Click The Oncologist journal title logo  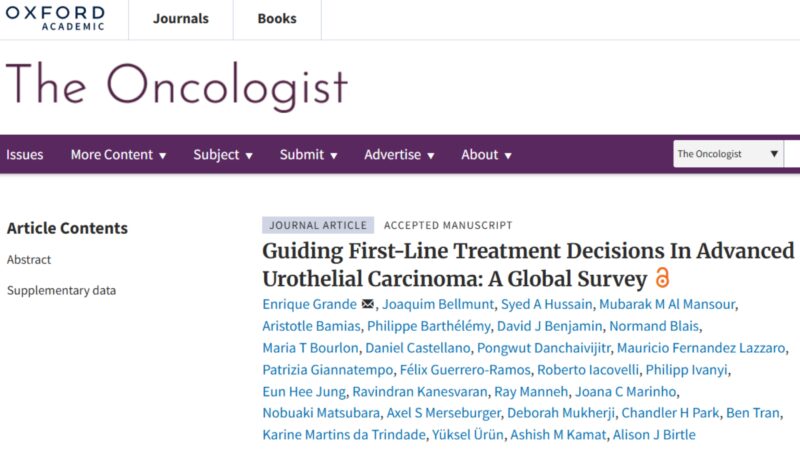pyautogui.click(x=176, y=88)
